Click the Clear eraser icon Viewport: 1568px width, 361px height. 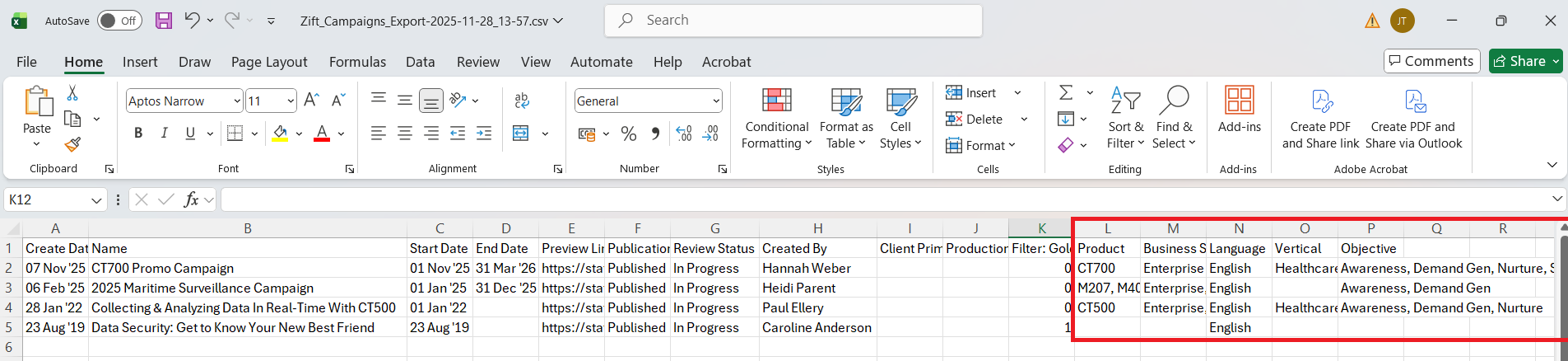coord(1066,145)
